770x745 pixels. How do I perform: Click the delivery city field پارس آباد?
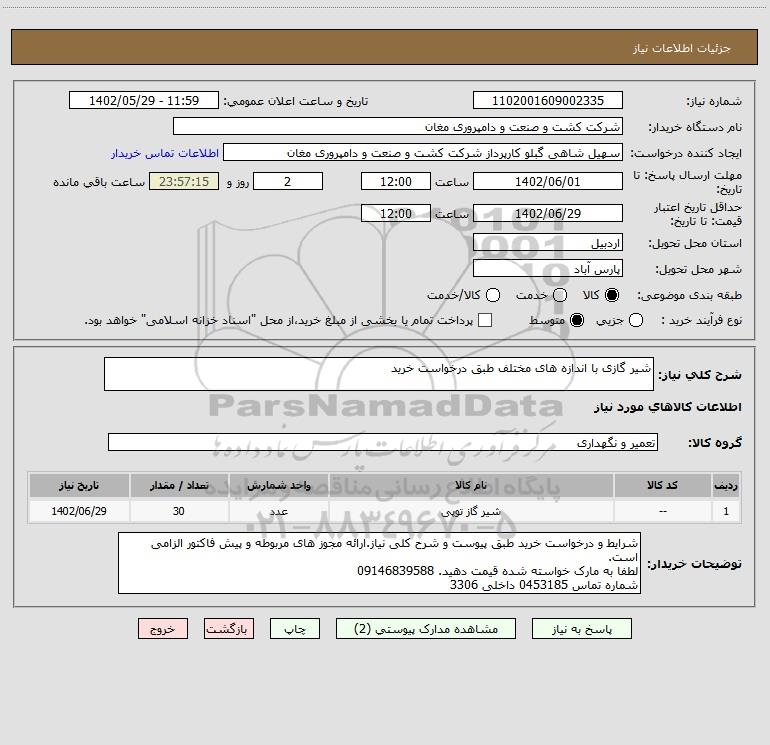pyautogui.click(x=548, y=269)
